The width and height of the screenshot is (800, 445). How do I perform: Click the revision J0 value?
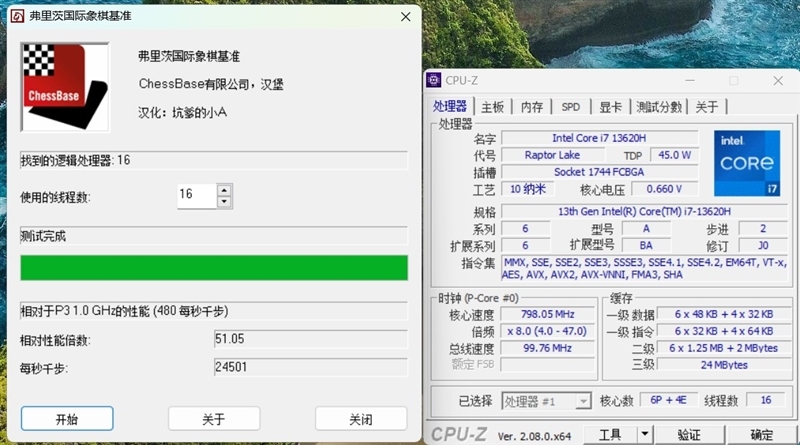[x=763, y=245]
